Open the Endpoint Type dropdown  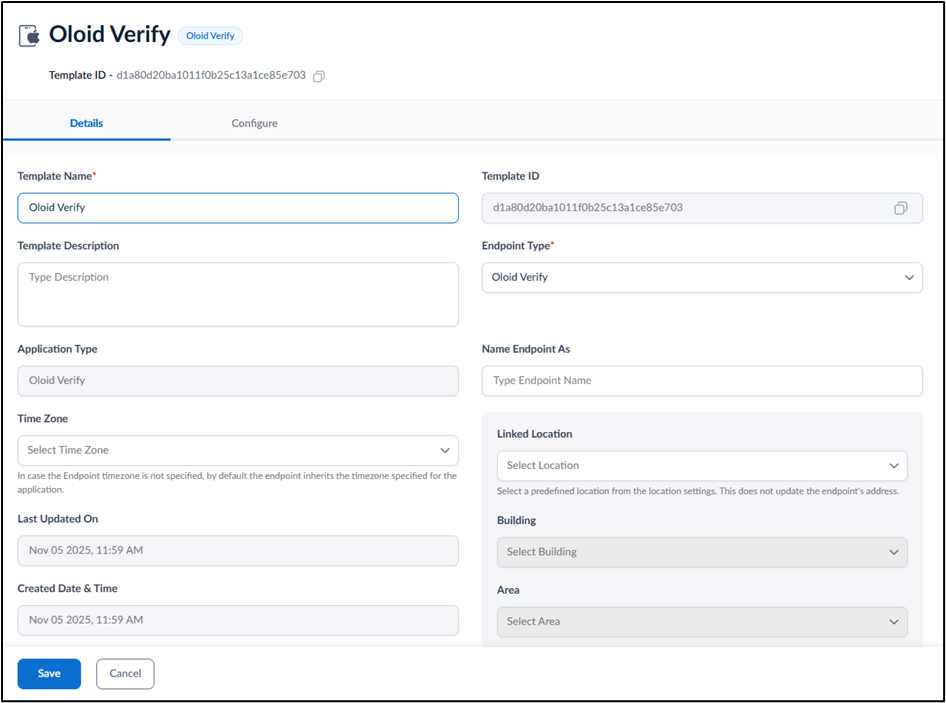(x=702, y=278)
